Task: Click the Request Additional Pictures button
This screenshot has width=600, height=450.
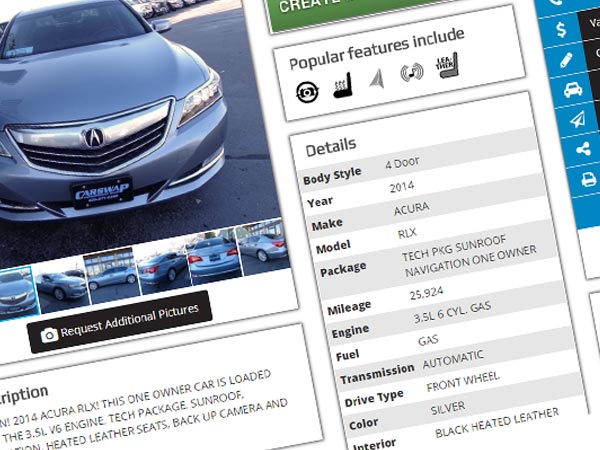Action: pyautogui.click(x=119, y=322)
